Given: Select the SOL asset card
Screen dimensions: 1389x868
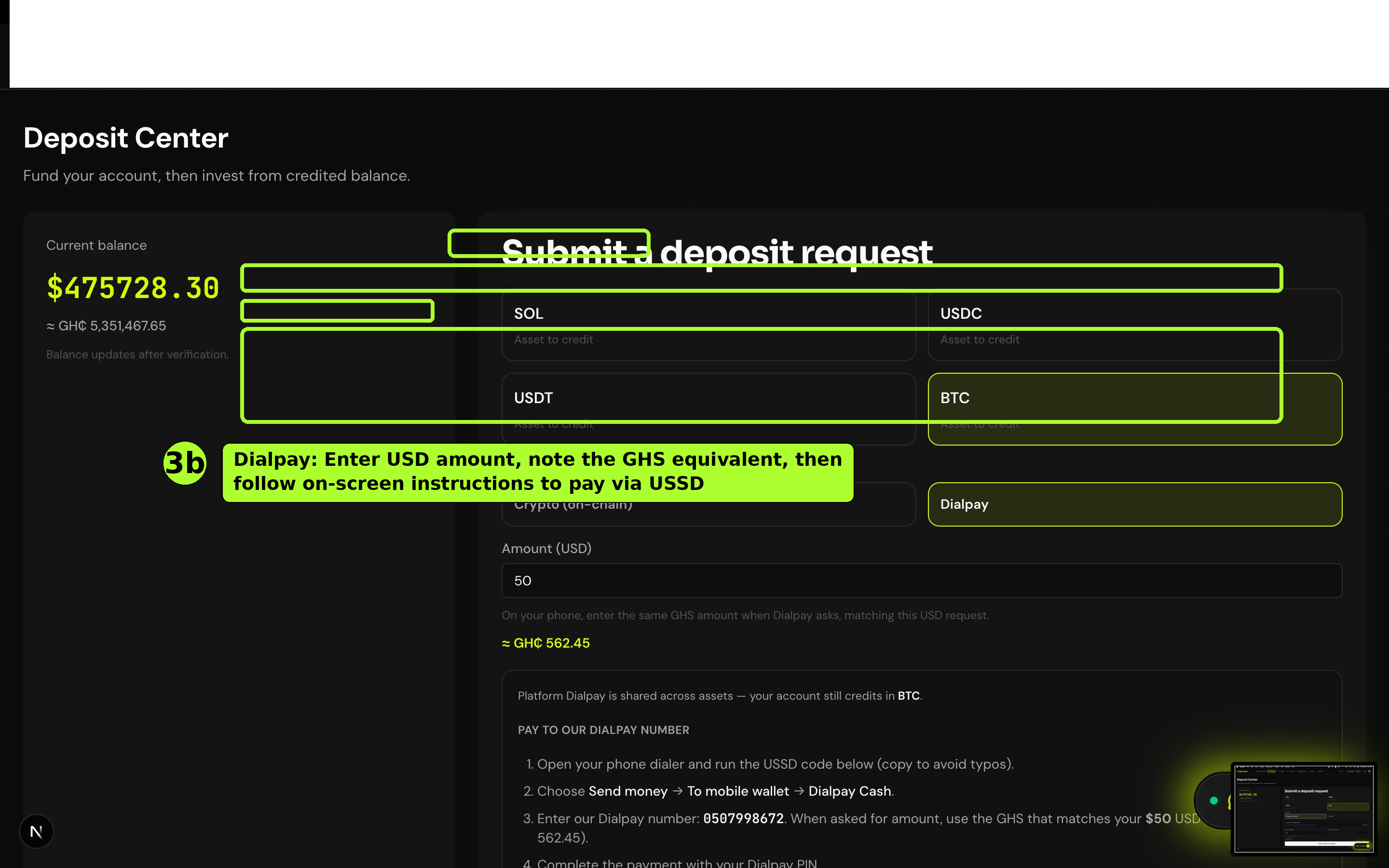Looking at the screenshot, I should point(708,325).
